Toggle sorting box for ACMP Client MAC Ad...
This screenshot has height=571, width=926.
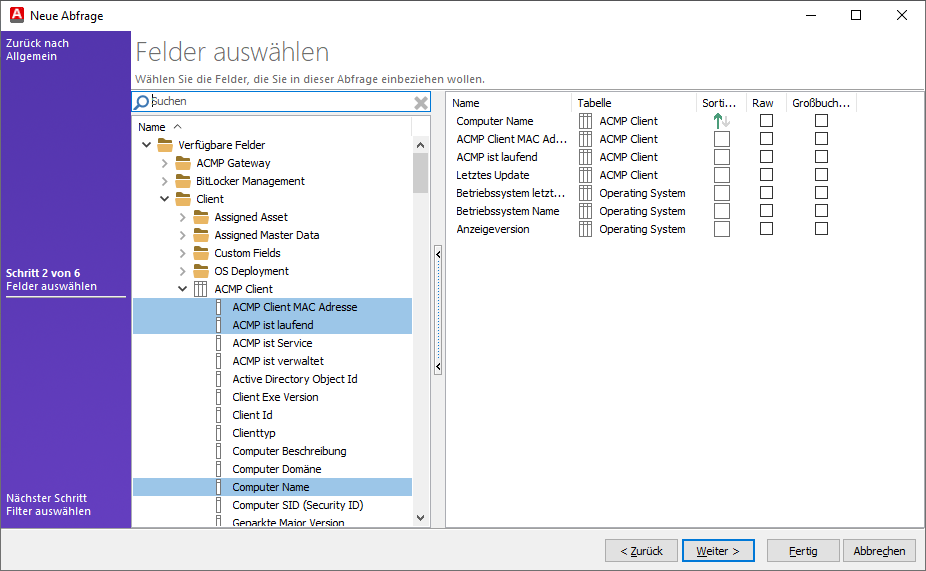(722, 139)
